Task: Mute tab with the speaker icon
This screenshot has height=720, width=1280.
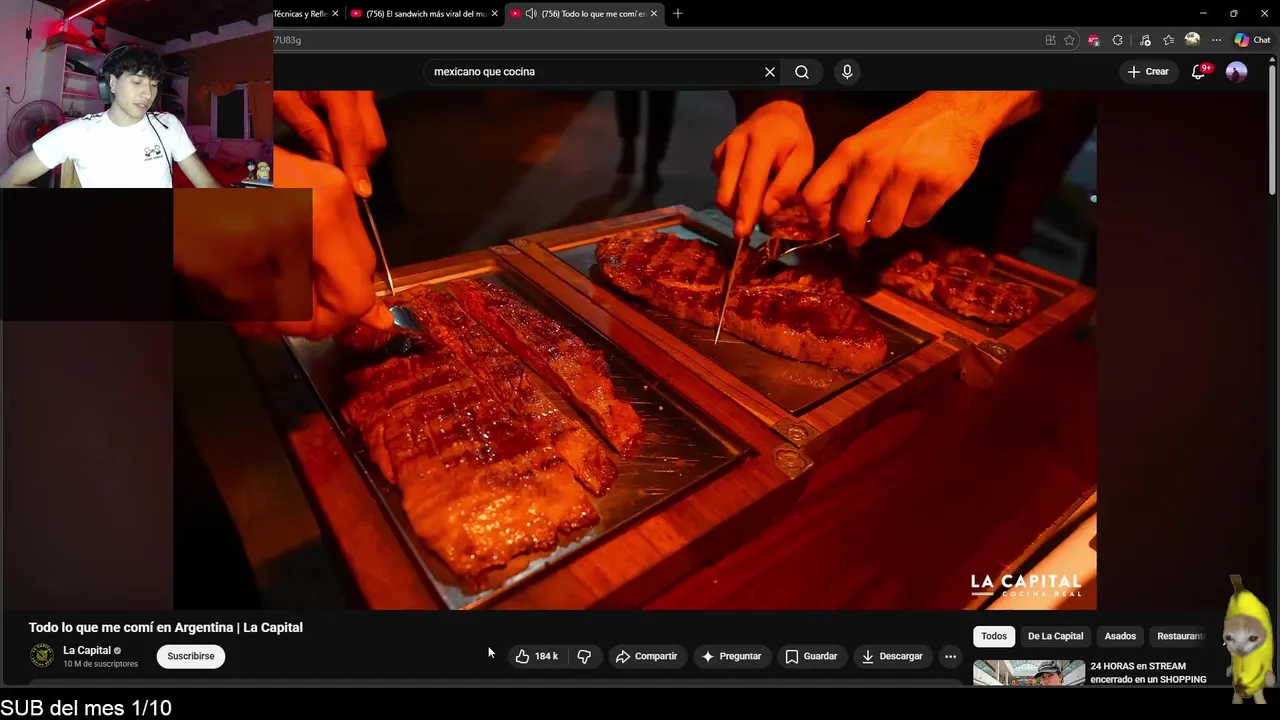Action: pyautogui.click(x=531, y=14)
